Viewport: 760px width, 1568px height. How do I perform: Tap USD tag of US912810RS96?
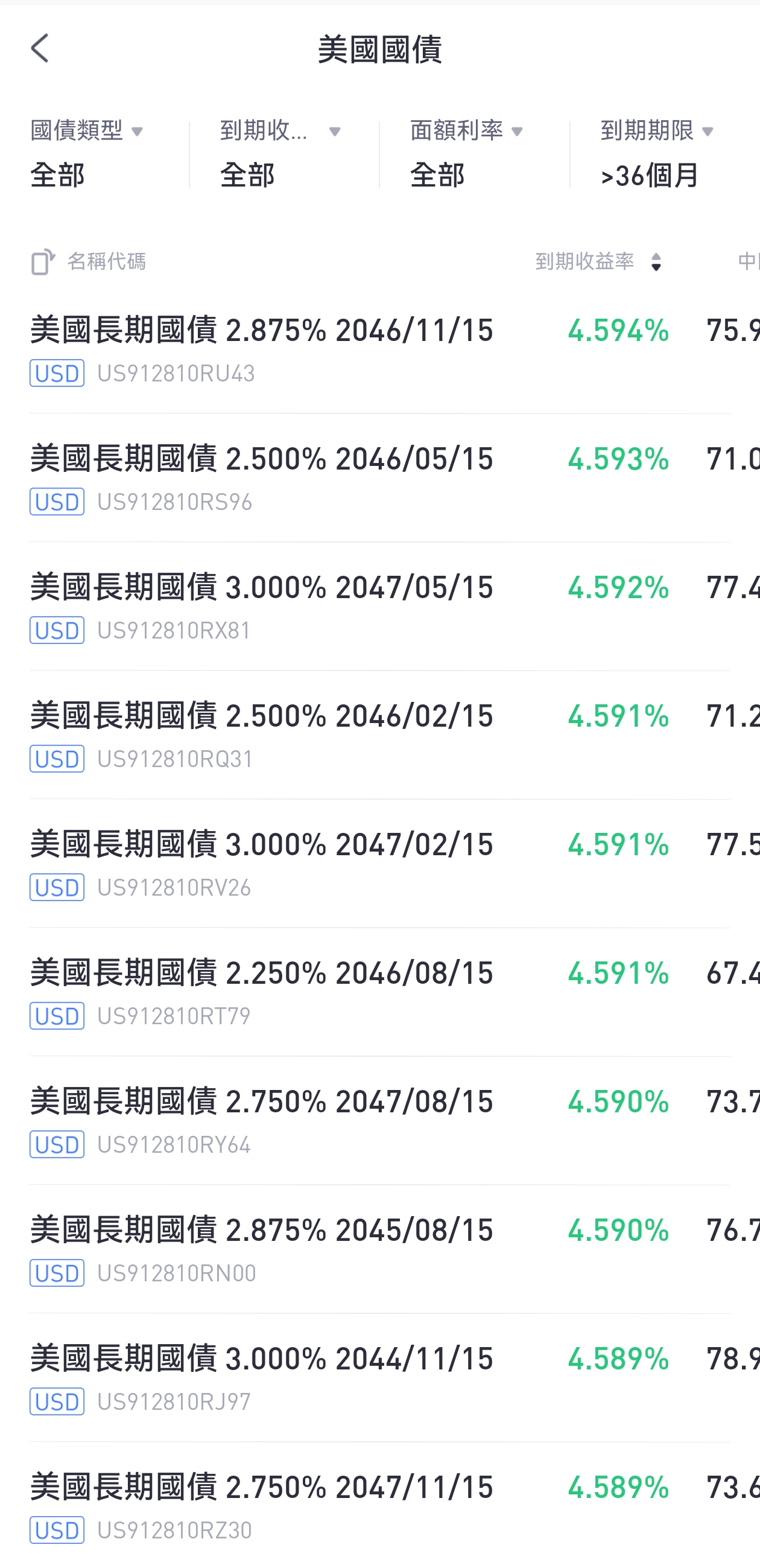point(57,502)
